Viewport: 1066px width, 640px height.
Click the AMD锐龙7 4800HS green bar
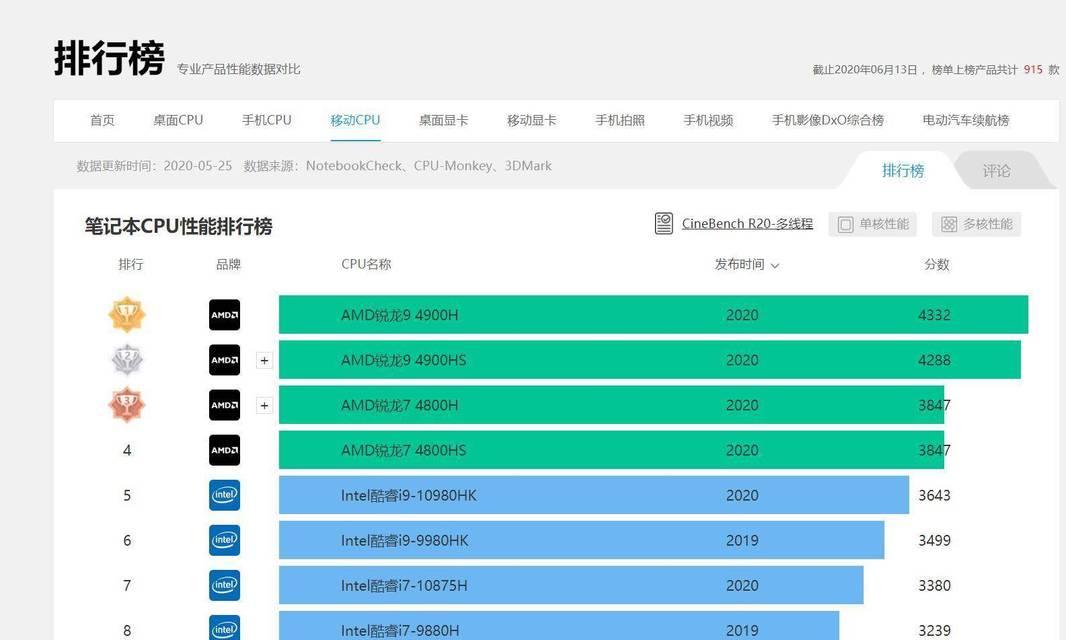click(611, 450)
